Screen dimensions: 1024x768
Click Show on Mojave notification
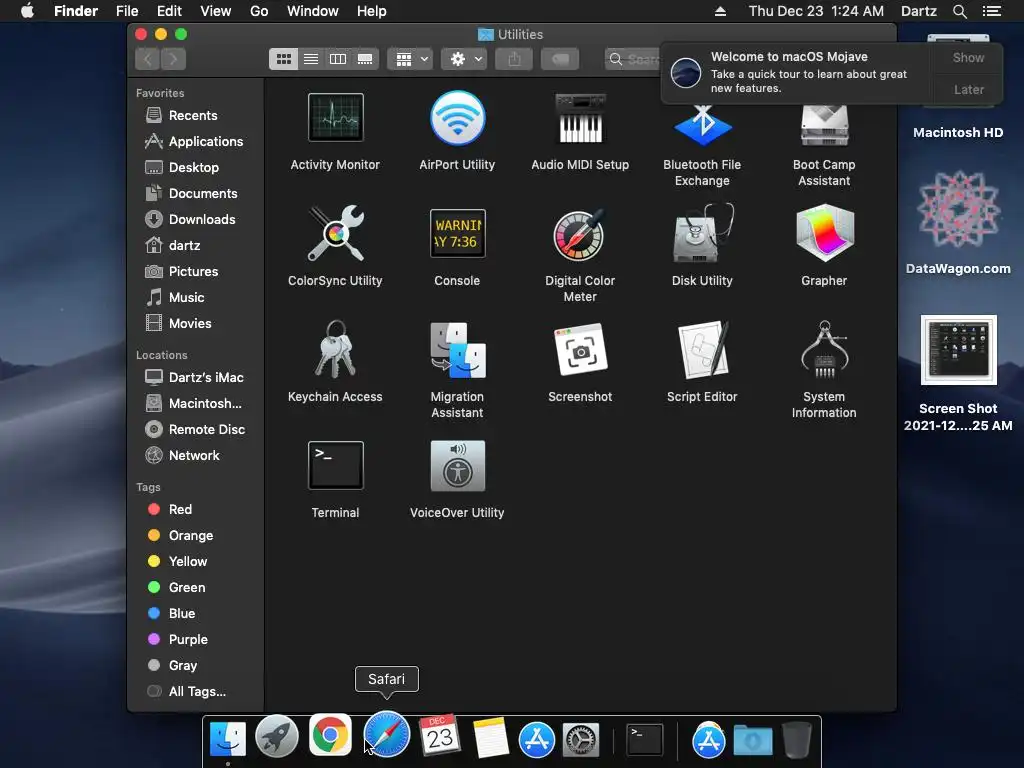[x=968, y=57]
